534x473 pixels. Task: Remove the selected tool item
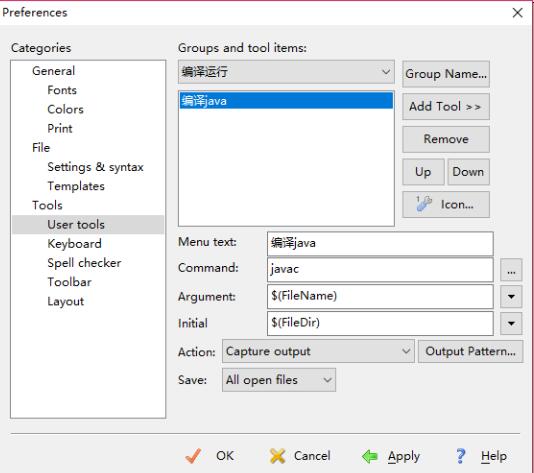446,139
